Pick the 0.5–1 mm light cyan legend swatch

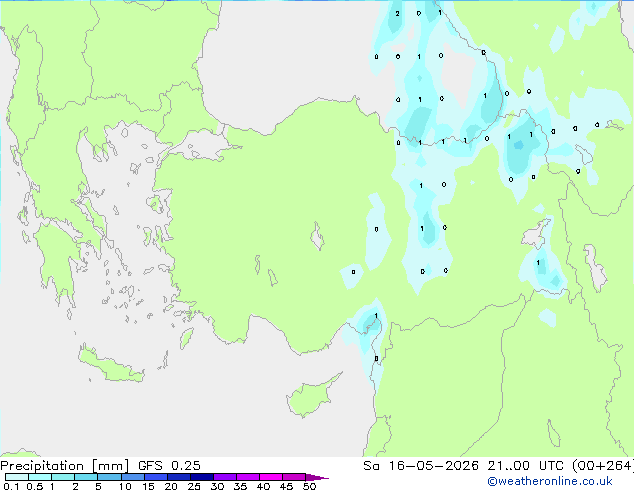[40, 477]
